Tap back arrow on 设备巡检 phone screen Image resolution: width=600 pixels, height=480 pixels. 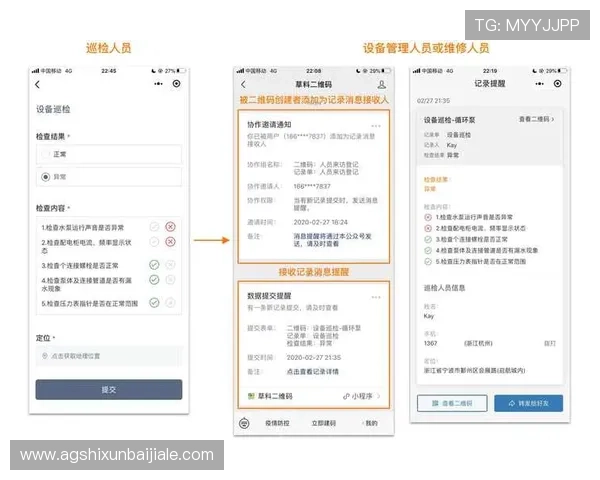point(38,84)
